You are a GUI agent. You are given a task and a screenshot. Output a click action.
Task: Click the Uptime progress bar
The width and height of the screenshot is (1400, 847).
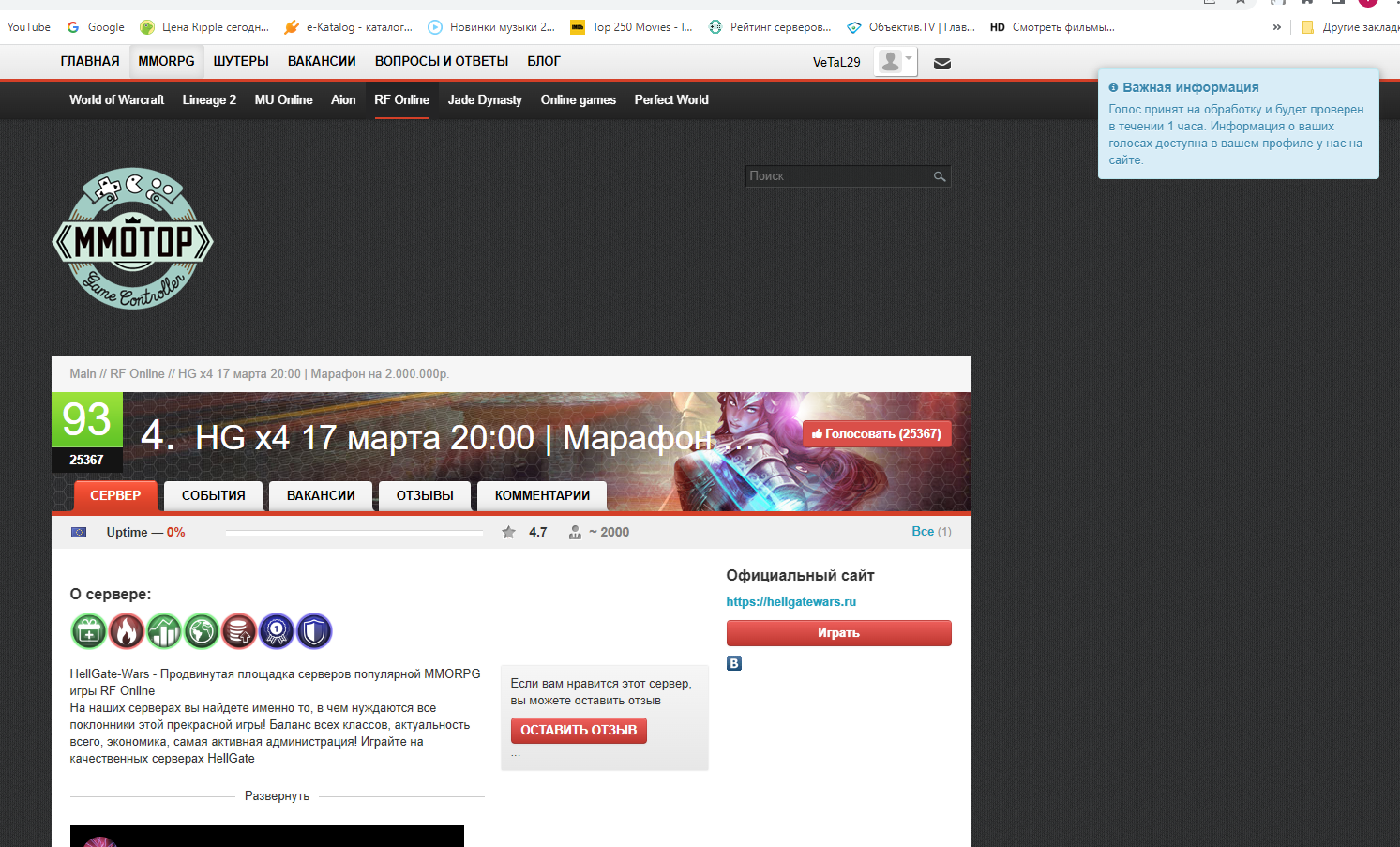point(354,532)
